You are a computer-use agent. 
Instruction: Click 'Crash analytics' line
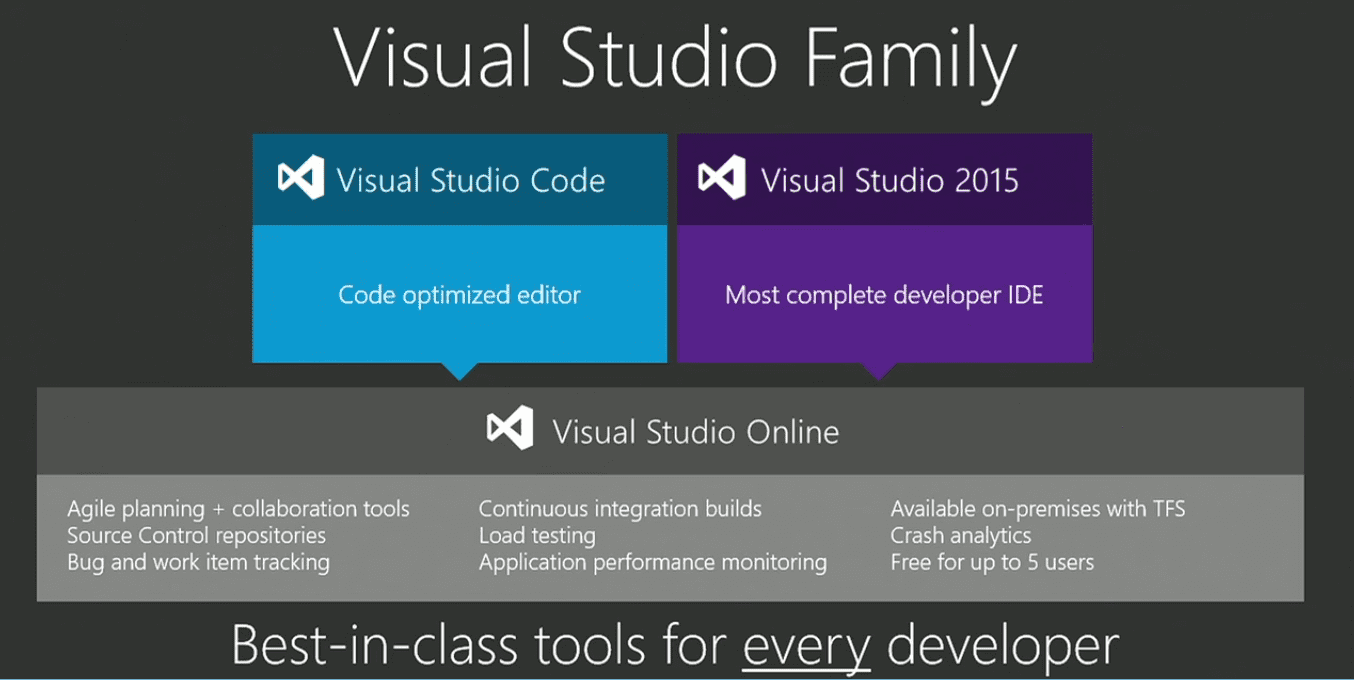tap(961, 535)
